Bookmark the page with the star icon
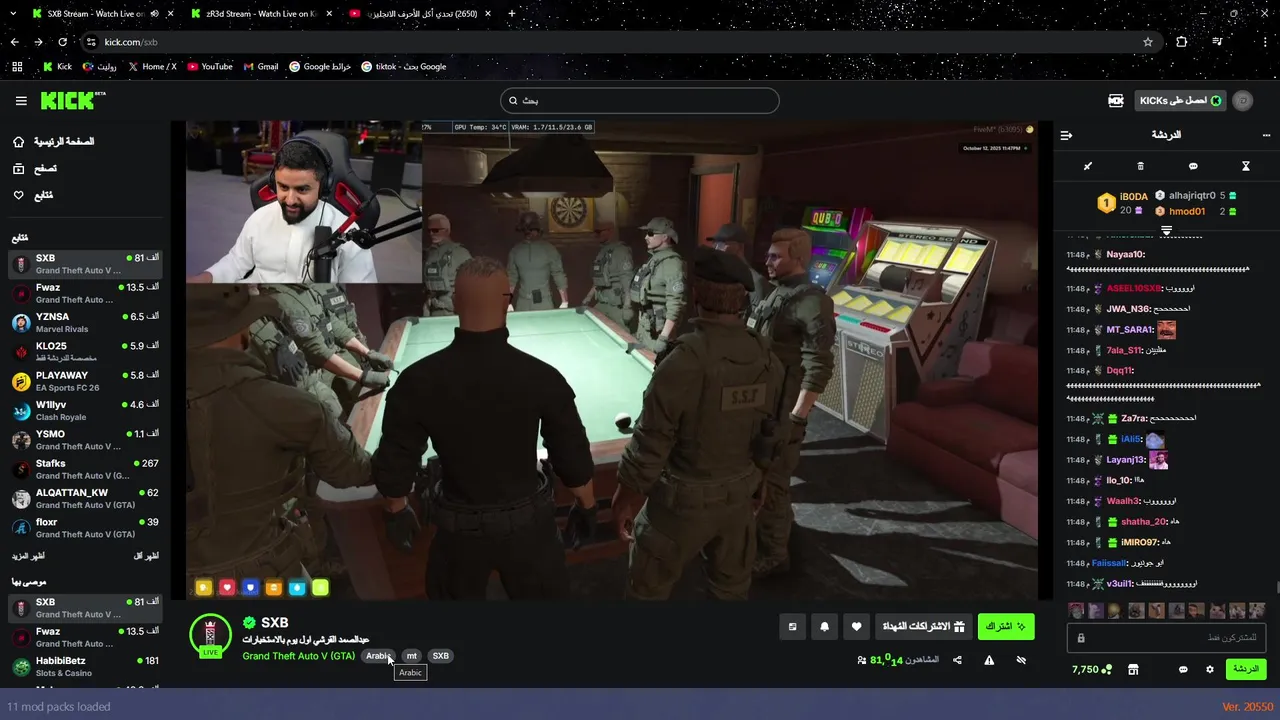 pos(1148,42)
